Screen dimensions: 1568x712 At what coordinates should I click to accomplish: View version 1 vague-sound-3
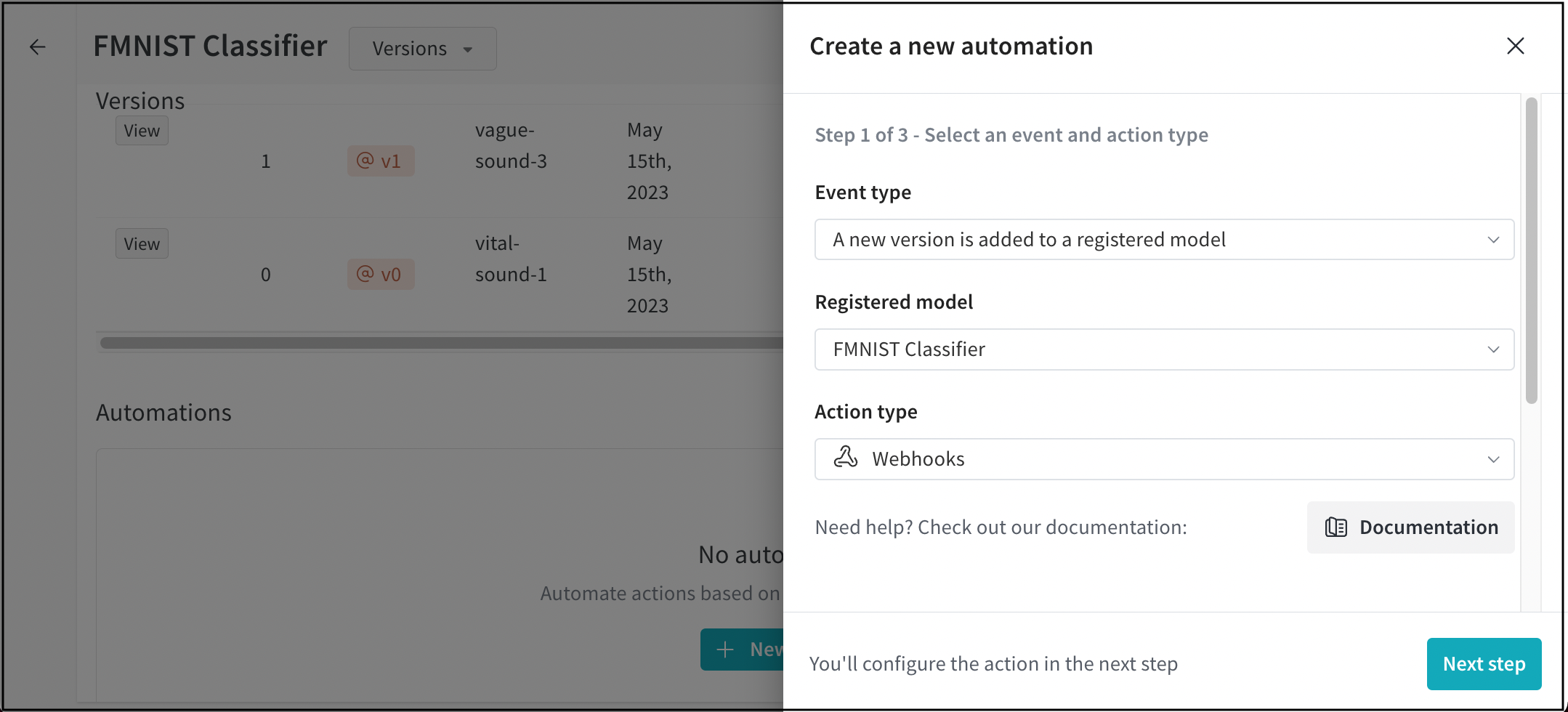142,131
